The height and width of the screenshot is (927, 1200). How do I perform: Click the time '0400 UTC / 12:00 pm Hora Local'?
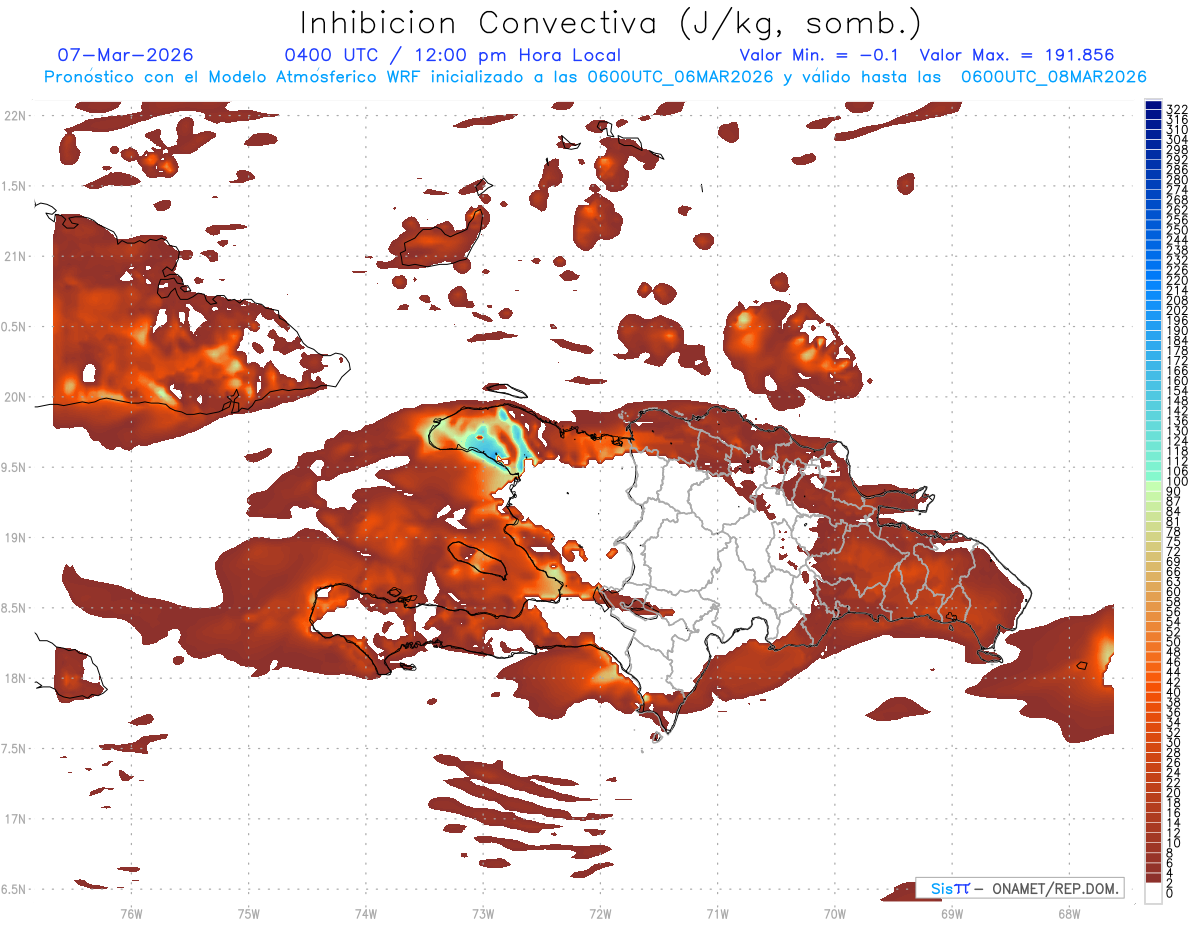point(453,55)
